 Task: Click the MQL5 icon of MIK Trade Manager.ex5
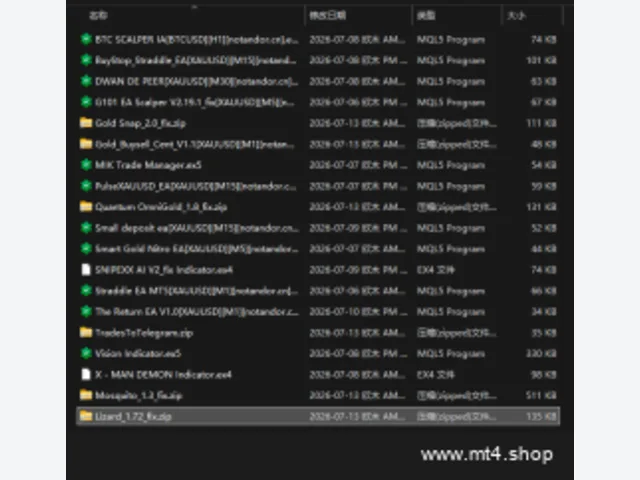(x=86, y=165)
